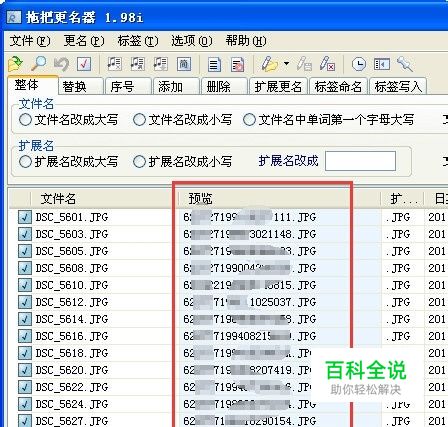Viewport: 448px width, 427px height.
Task: Uncheck the DSC_5622.JPG checkbox
Action: [x=25, y=387]
